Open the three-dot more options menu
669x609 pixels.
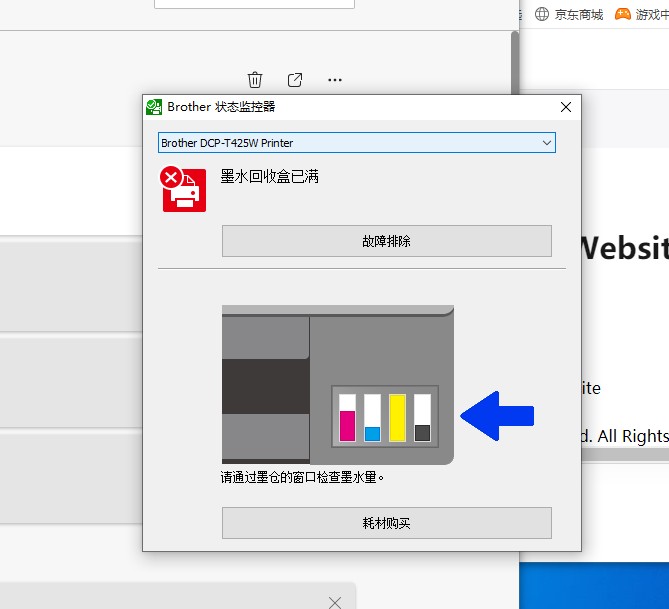(x=335, y=80)
